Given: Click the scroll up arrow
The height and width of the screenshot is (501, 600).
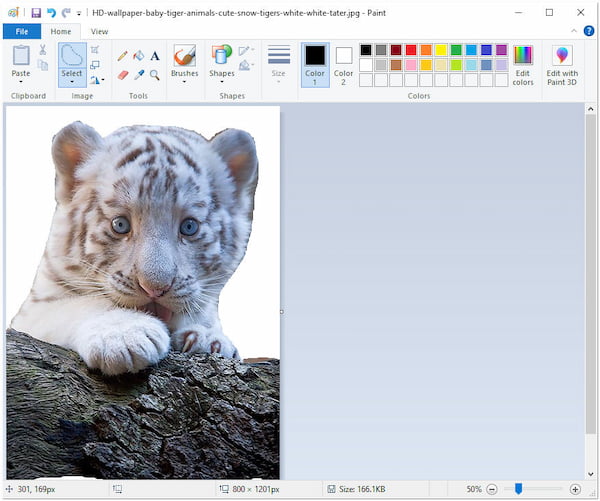Looking at the screenshot, I should pos(591,109).
